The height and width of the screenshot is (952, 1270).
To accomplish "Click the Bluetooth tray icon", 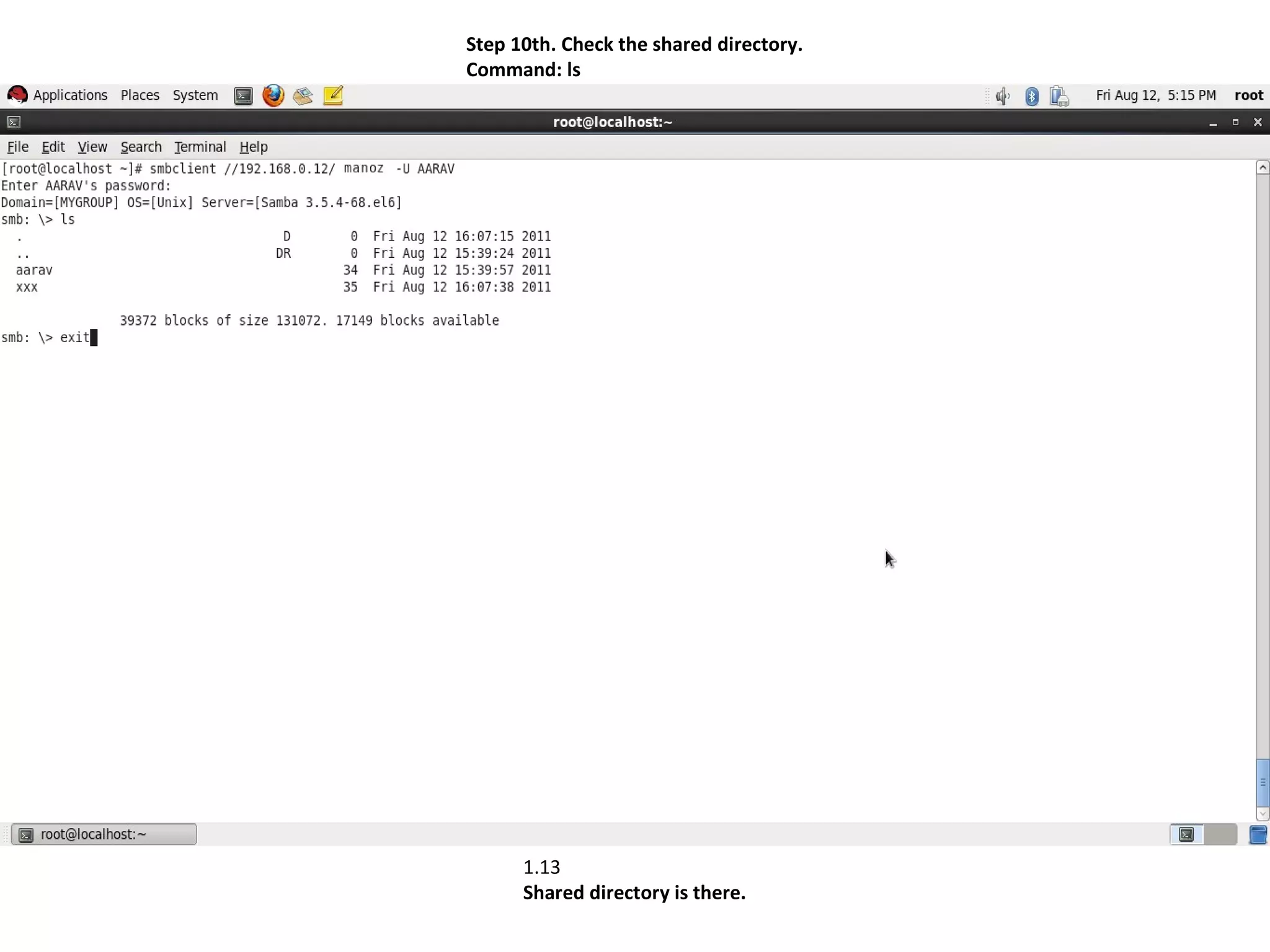I will [1031, 96].
